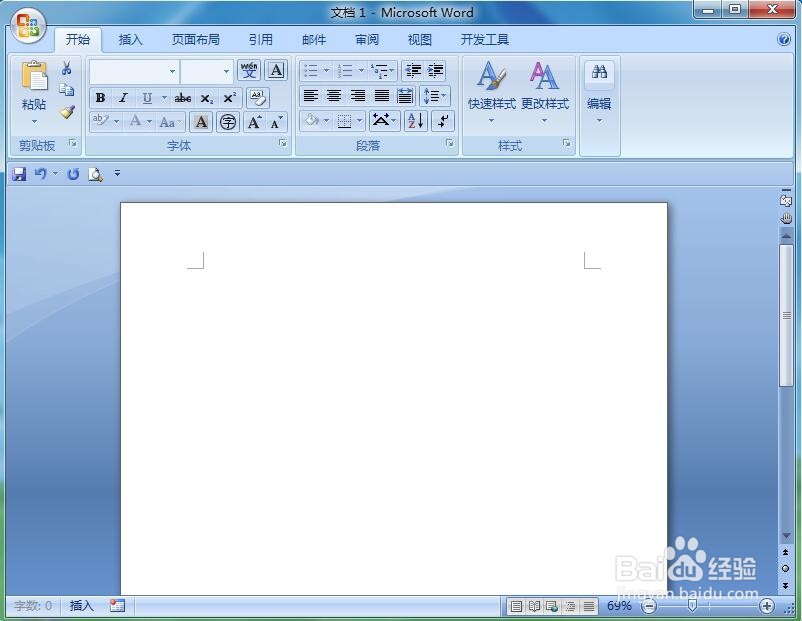
Task: Click the Full Screen Reading view icon
Action: 534,606
